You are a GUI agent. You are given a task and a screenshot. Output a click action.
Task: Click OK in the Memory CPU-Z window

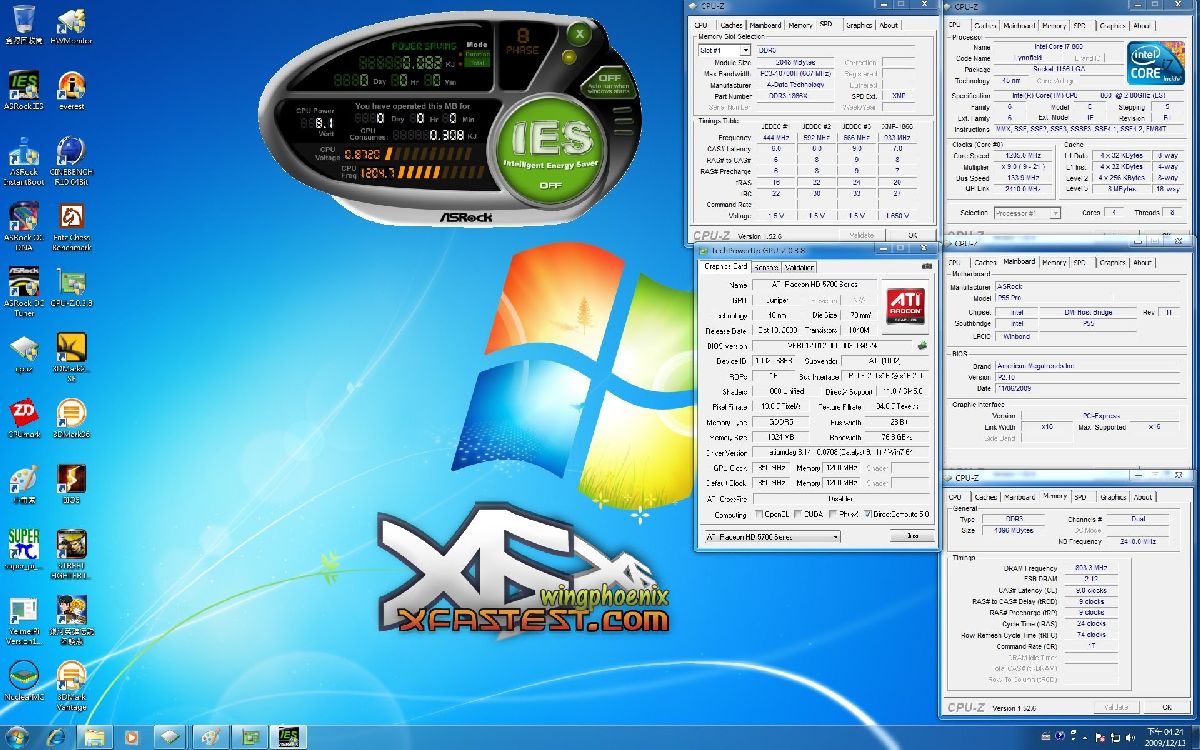(x=1165, y=706)
